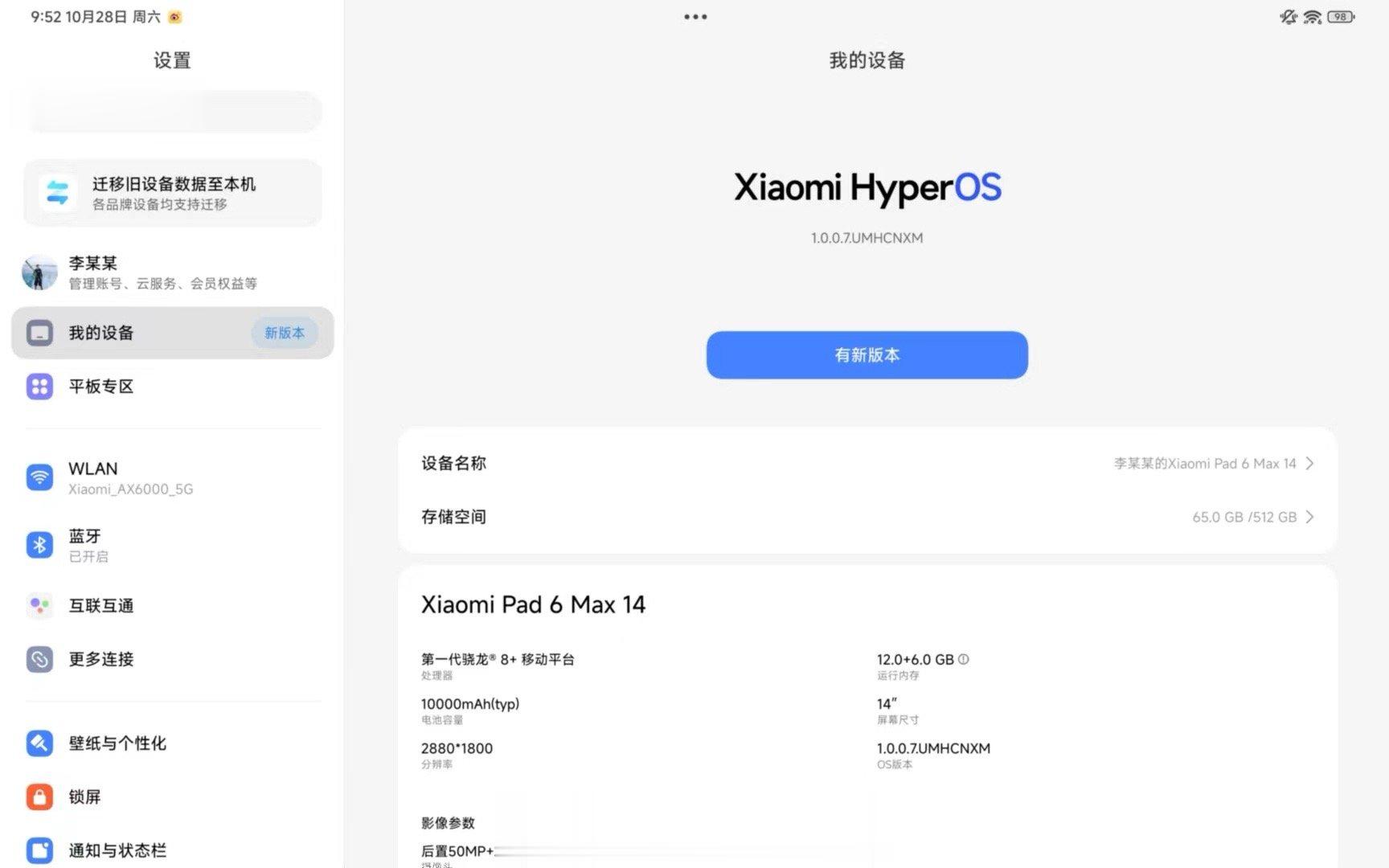The height and width of the screenshot is (868, 1389).
Task: Expand the 存储空间 chevron
Action: pyautogui.click(x=1309, y=517)
